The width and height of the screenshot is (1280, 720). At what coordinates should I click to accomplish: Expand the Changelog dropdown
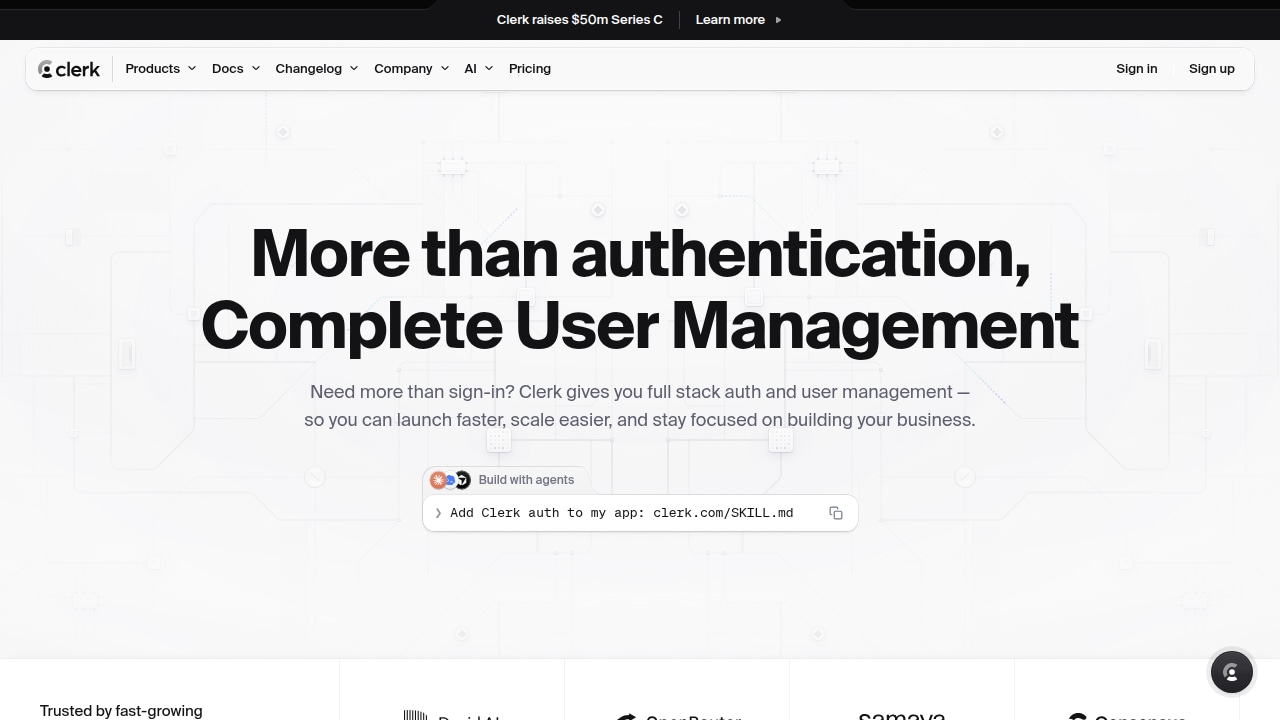tap(317, 69)
